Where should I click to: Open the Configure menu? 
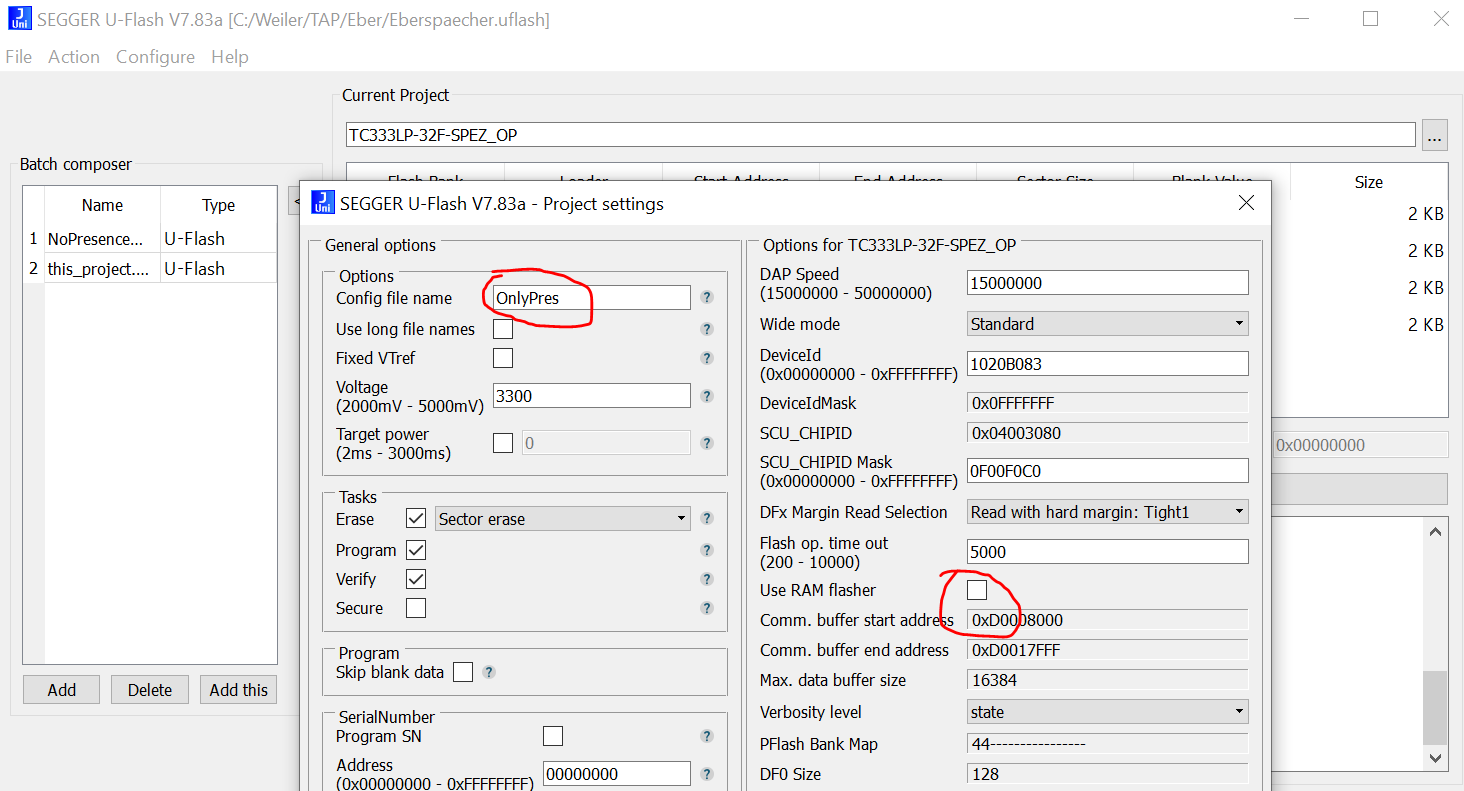pyautogui.click(x=155, y=57)
